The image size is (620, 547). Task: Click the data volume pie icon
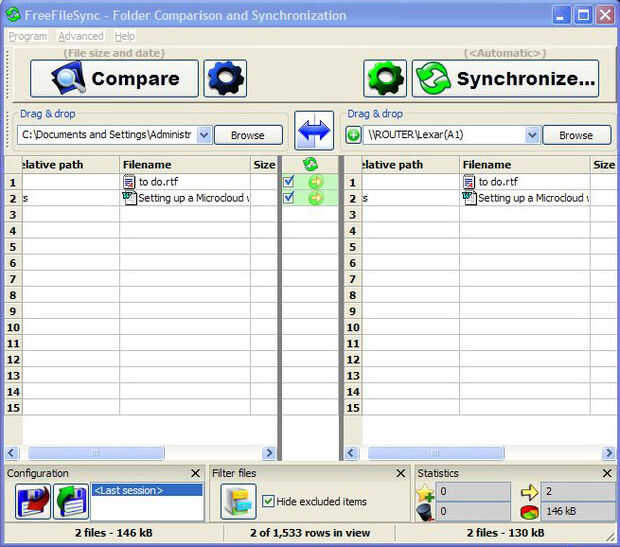[529, 512]
